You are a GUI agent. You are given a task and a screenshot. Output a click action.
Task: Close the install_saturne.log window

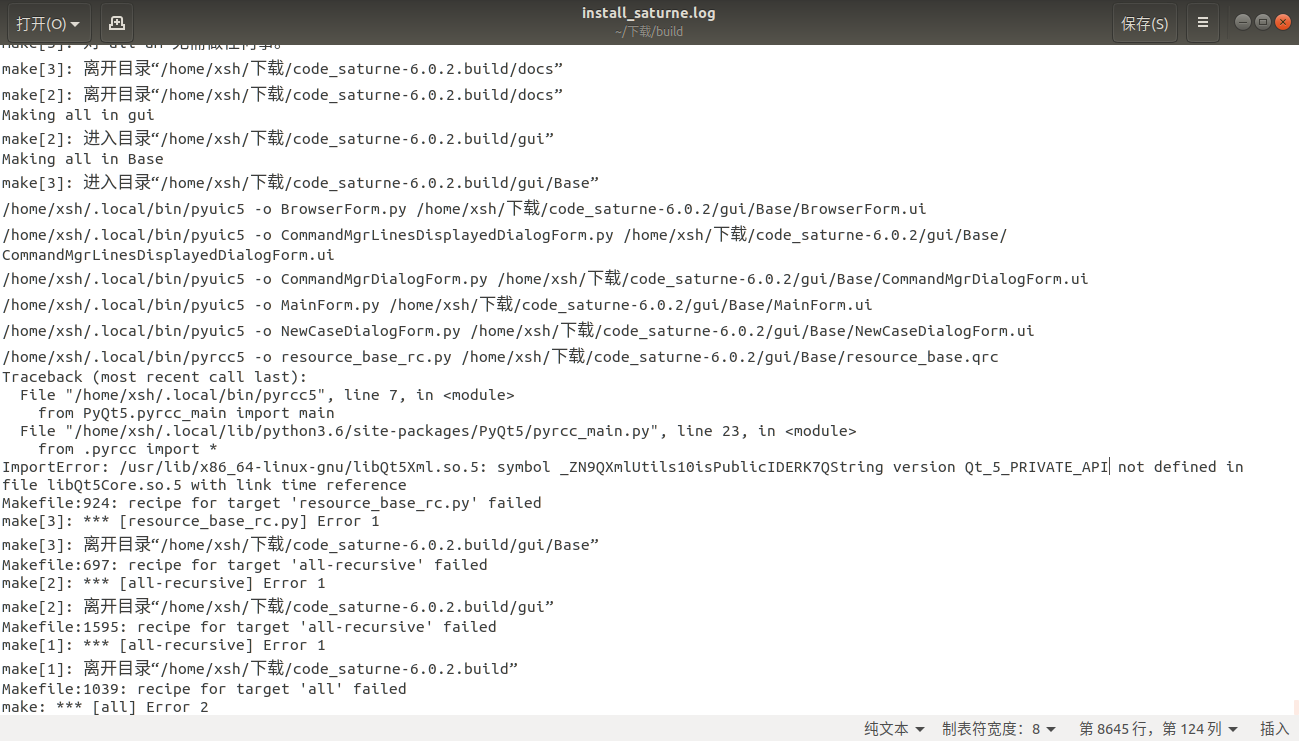pos(1283,22)
